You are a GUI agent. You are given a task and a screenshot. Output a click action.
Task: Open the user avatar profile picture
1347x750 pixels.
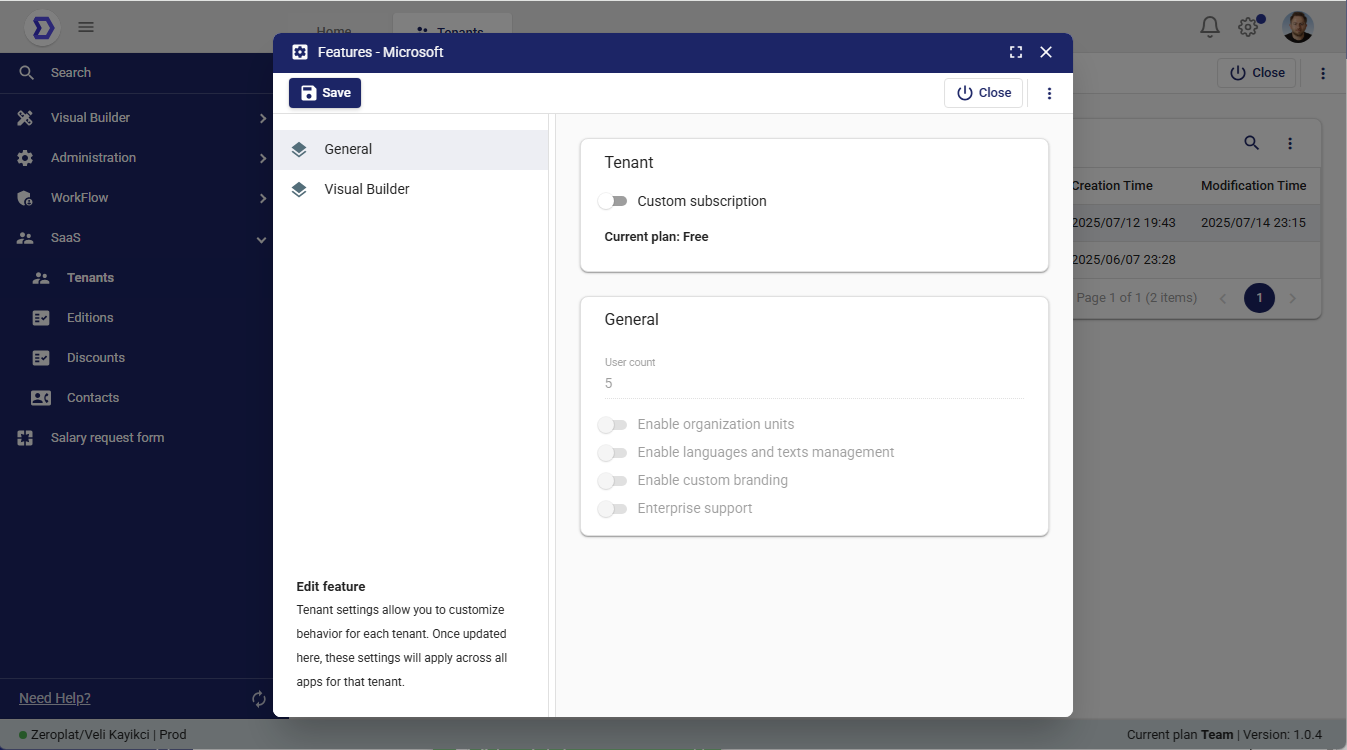pyautogui.click(x=1298, y=27)
